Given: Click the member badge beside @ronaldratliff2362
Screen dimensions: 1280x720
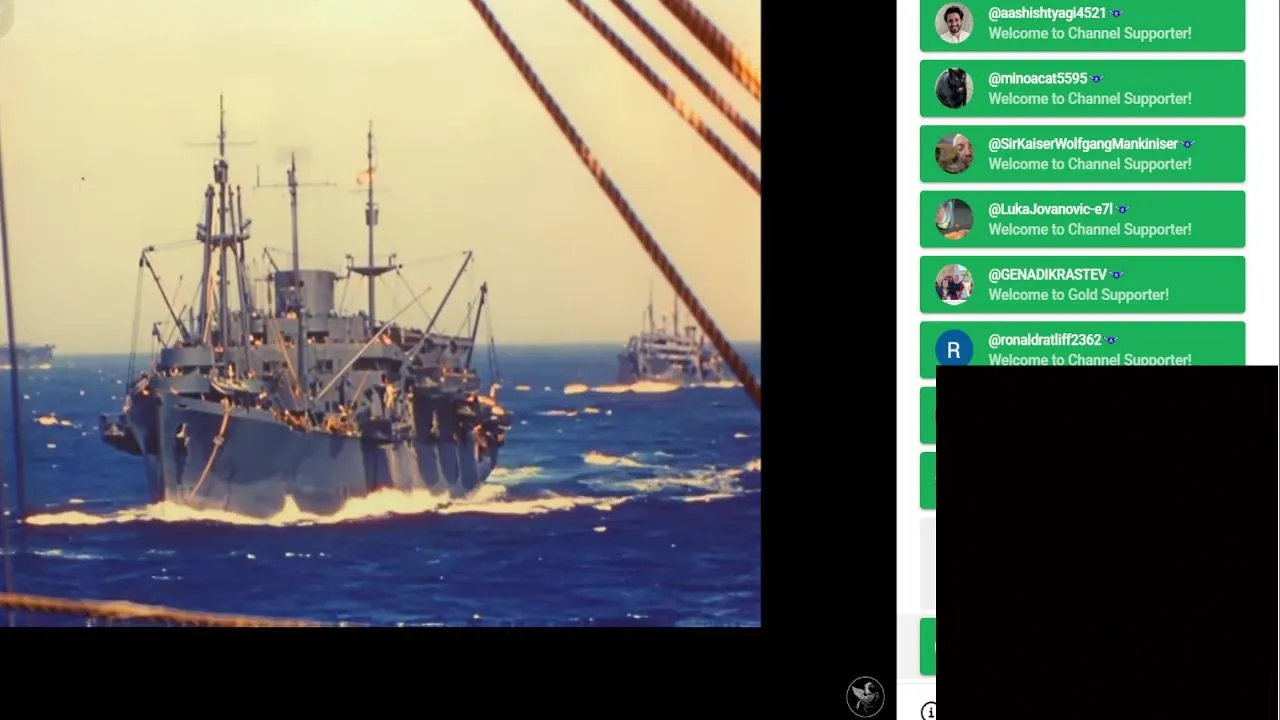Looking at the screenshot, I should coord(1111,340).
